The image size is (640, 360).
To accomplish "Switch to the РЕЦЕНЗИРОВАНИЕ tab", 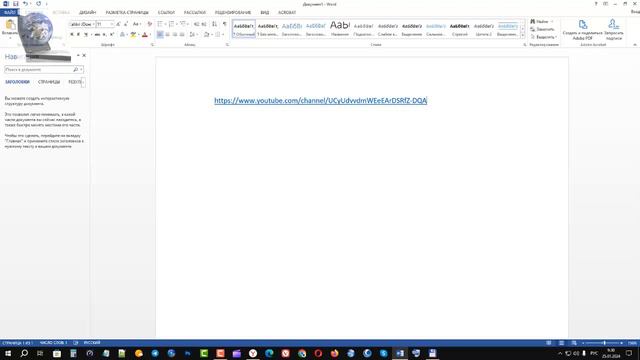I will [233, 13].
